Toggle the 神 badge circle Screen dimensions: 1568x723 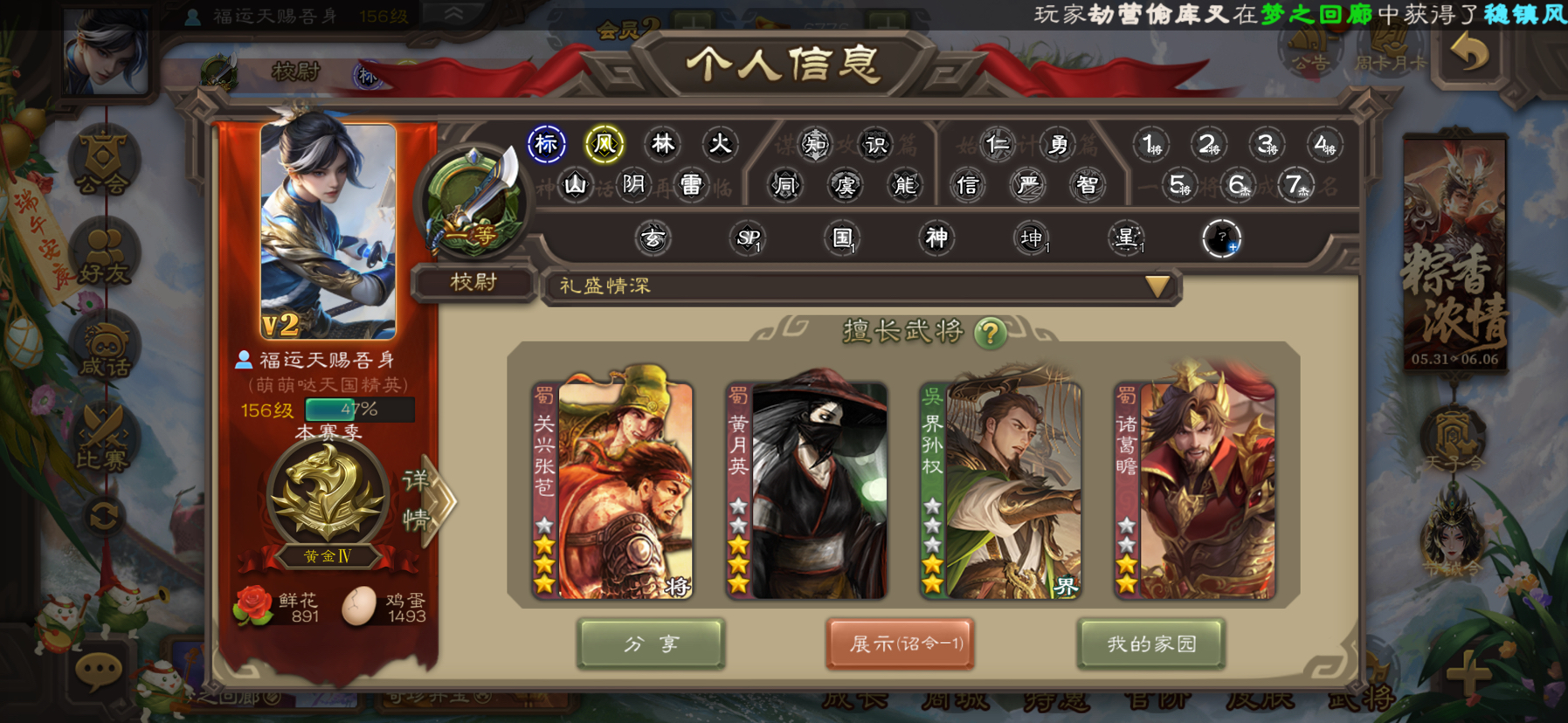(x=936, y=238)
